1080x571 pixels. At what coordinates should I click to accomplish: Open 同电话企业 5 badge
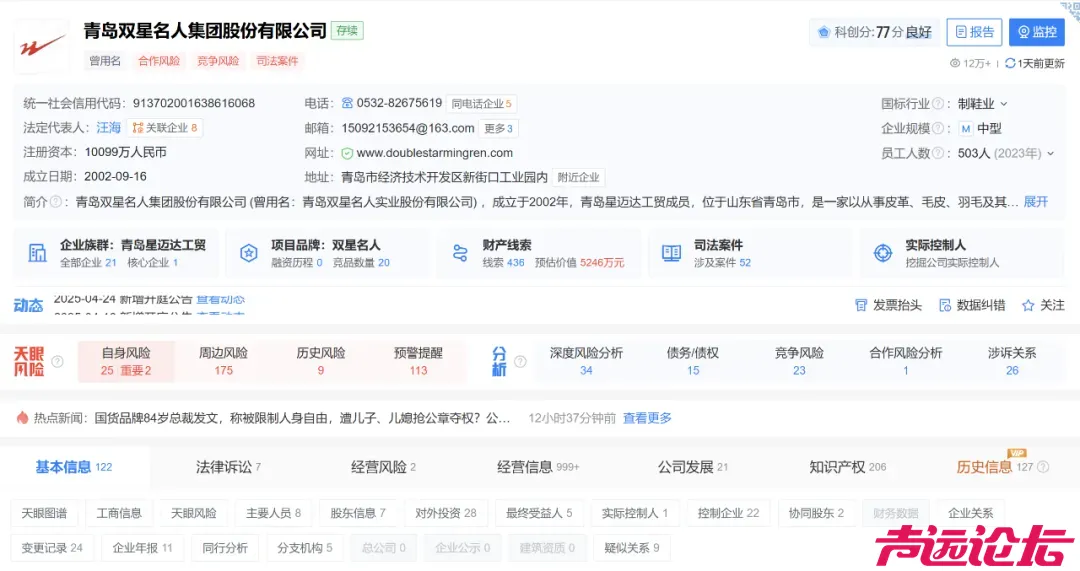[x=481, y=103]
